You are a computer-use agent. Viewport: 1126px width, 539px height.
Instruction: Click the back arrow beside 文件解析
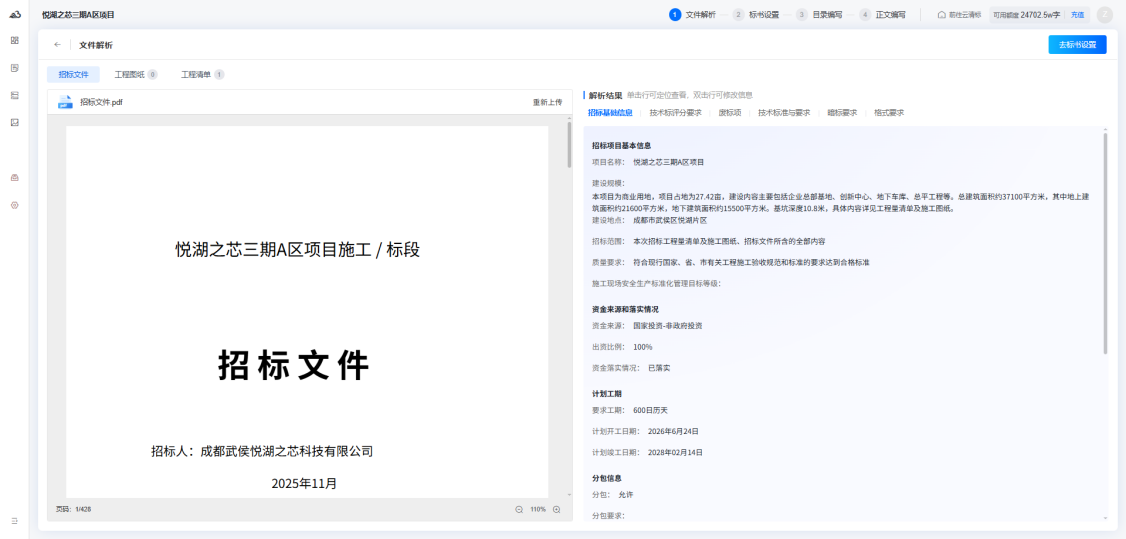57,44
